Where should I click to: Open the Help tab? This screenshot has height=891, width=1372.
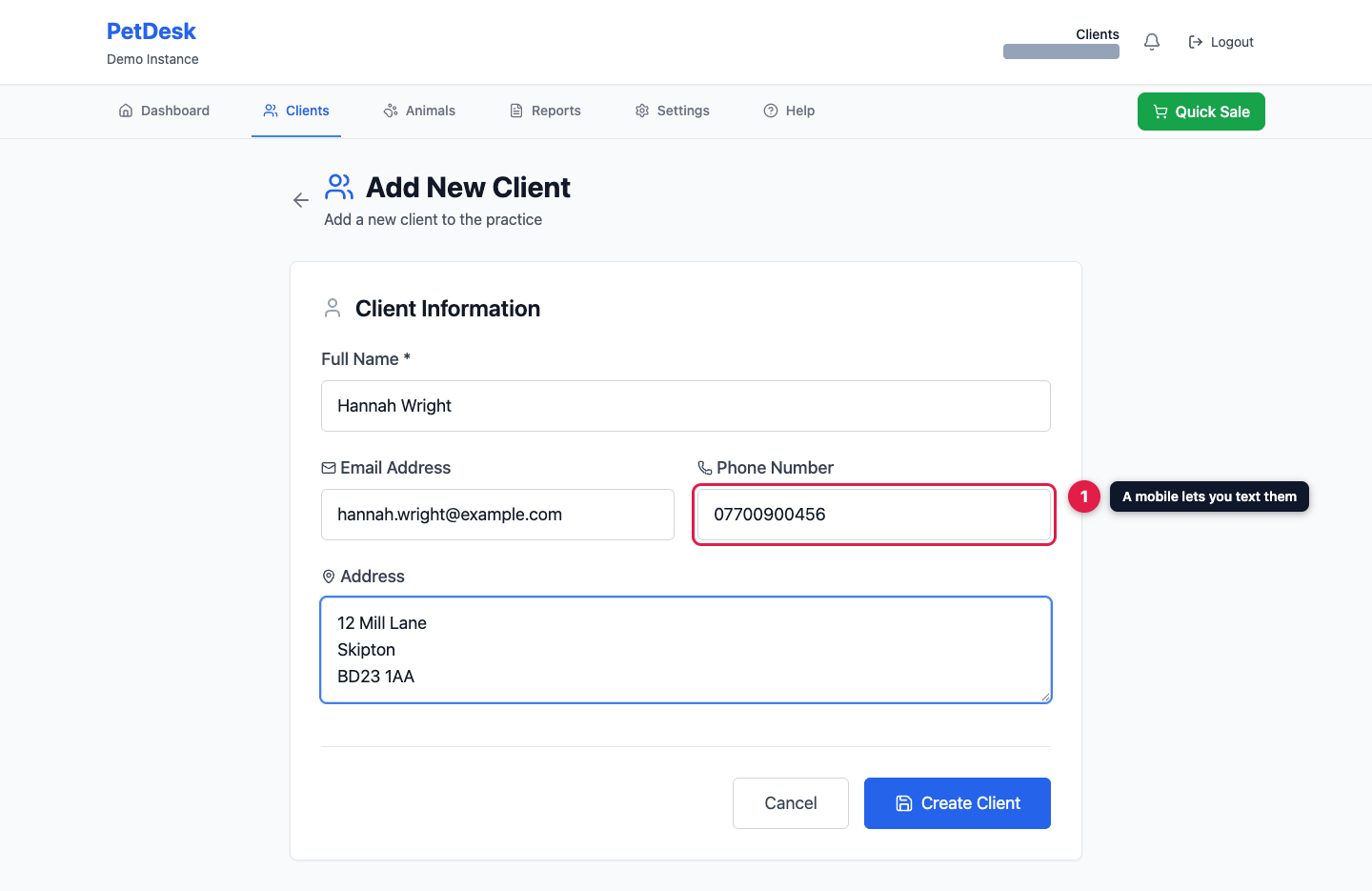pos(789,111)
